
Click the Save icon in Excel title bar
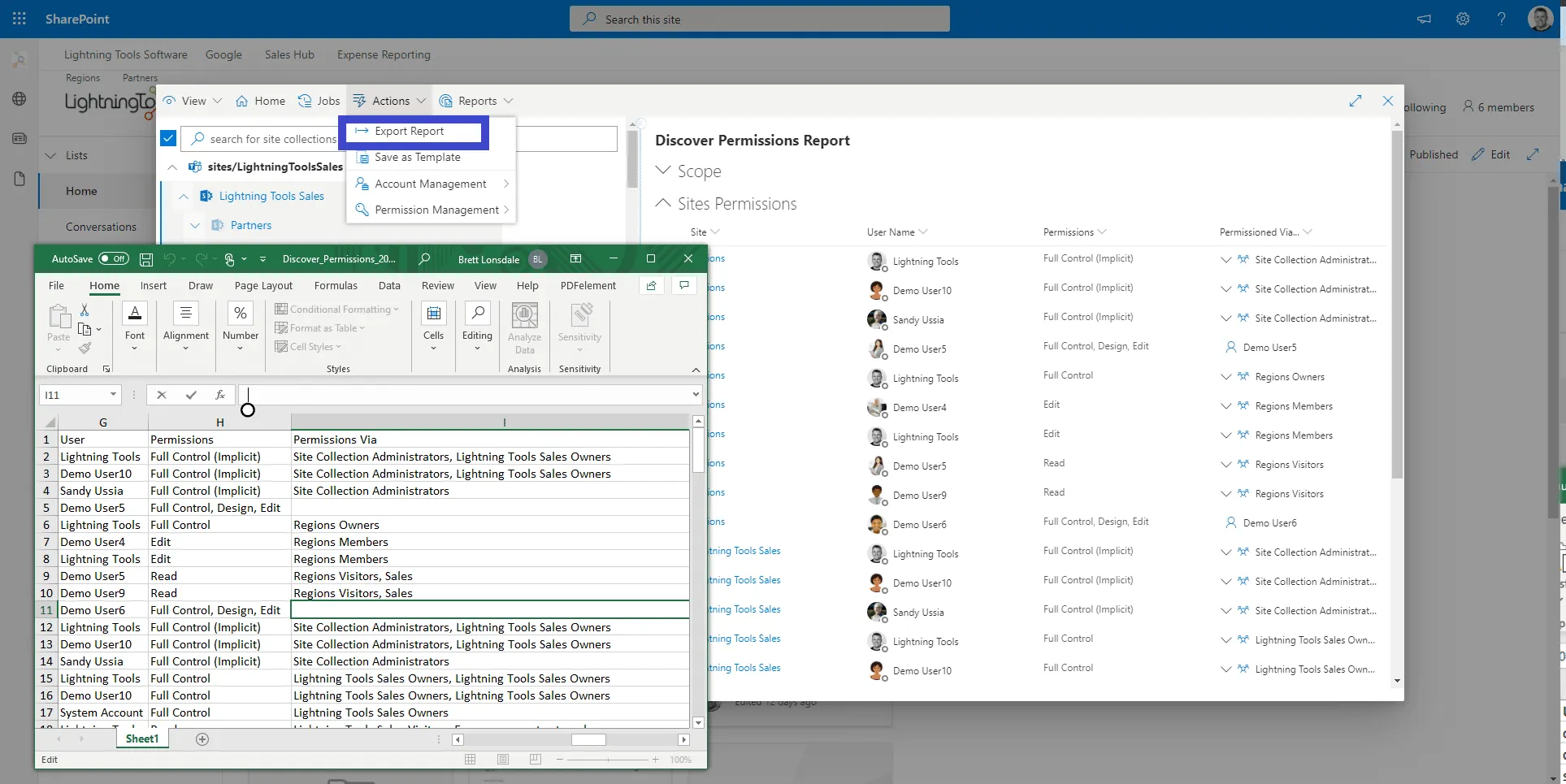tap(146, 258)
